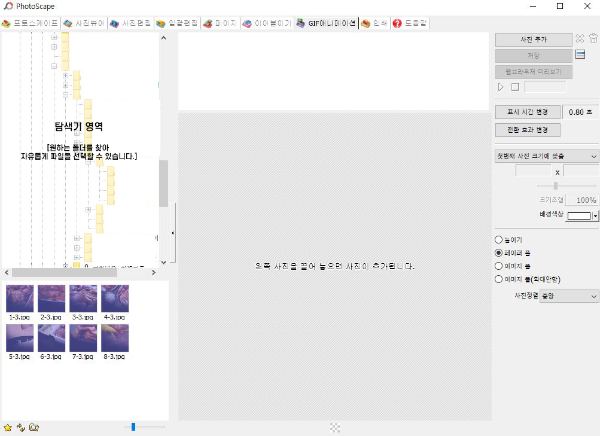
Task: Click the remove-photo X icon beside 사진 추가
Action: point(580,38)
